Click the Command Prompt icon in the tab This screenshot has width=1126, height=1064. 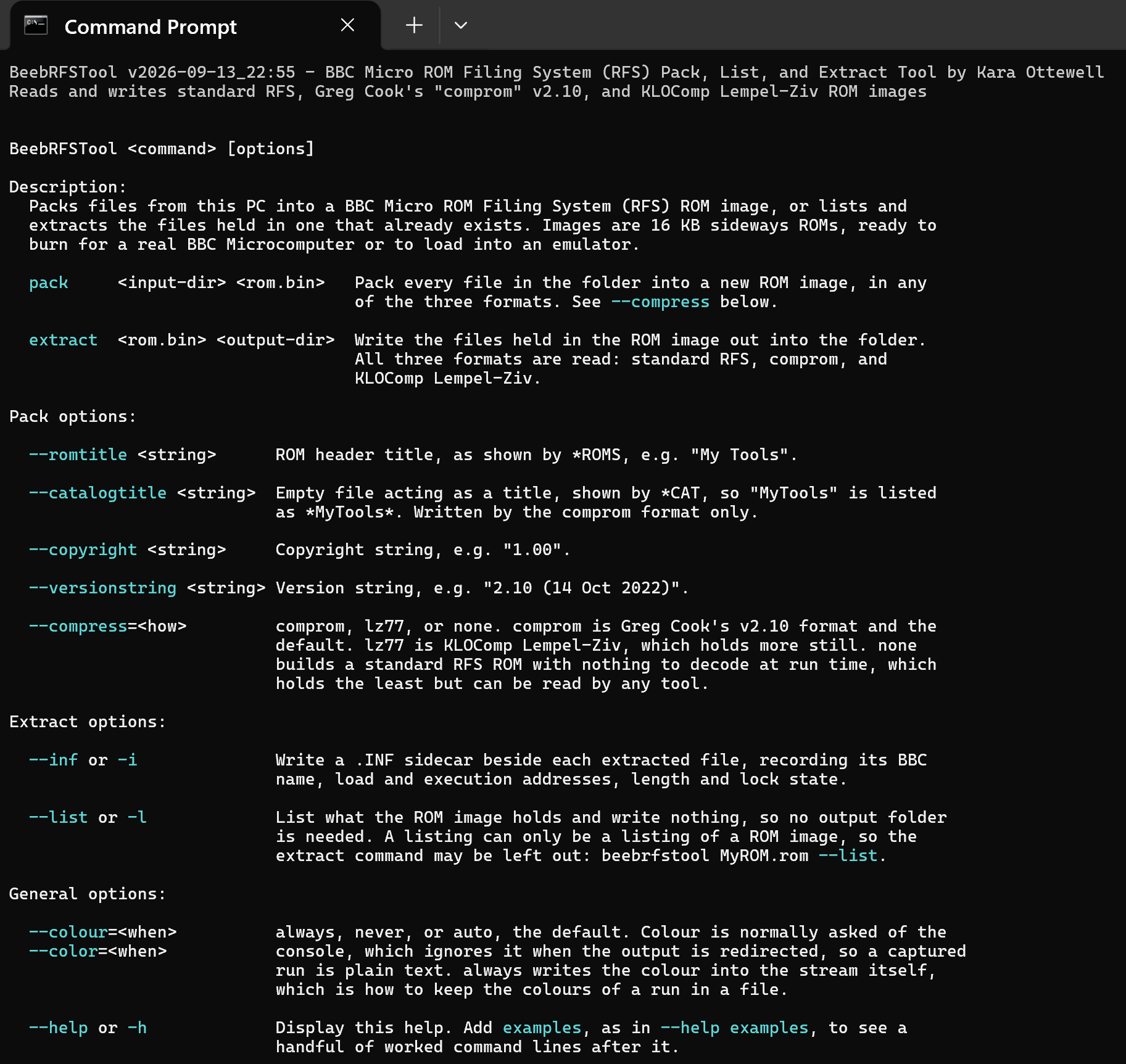[x=36, y=25]
